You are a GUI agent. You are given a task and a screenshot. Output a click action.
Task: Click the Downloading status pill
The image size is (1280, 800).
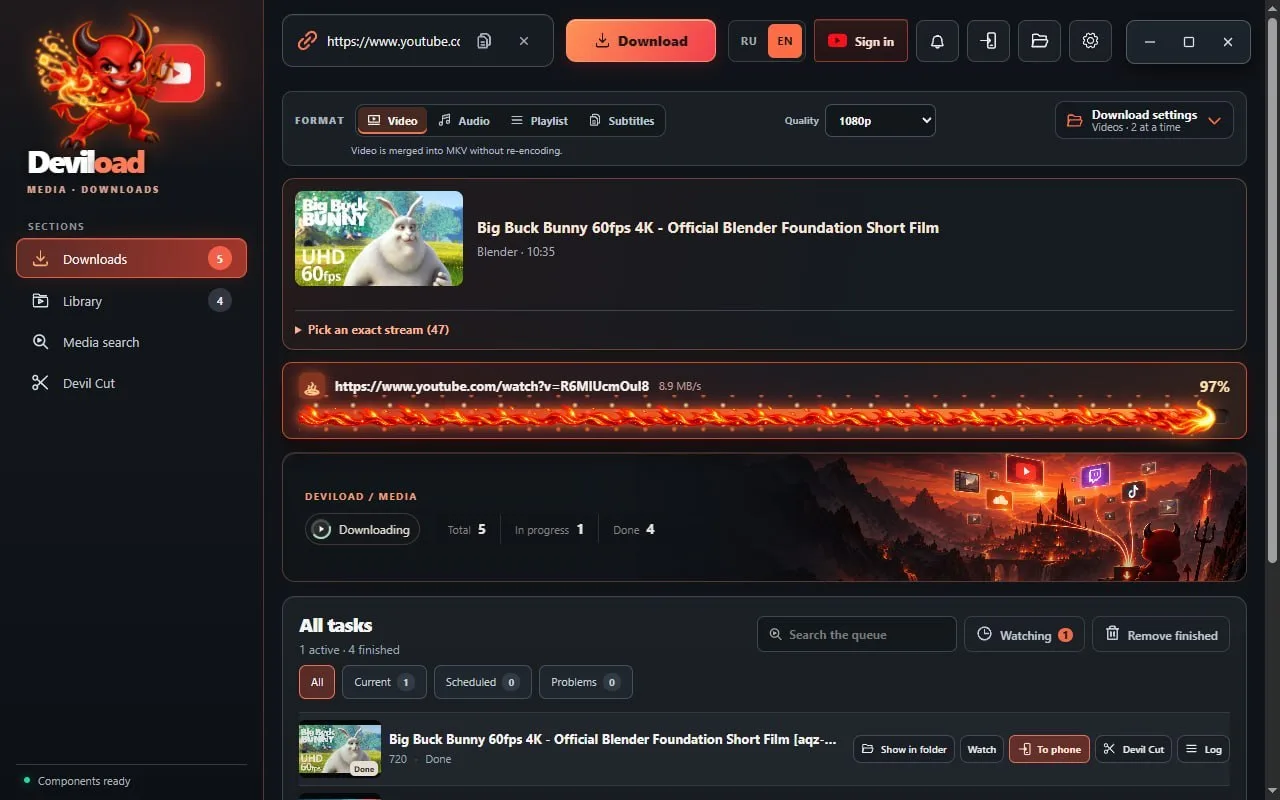362,530
